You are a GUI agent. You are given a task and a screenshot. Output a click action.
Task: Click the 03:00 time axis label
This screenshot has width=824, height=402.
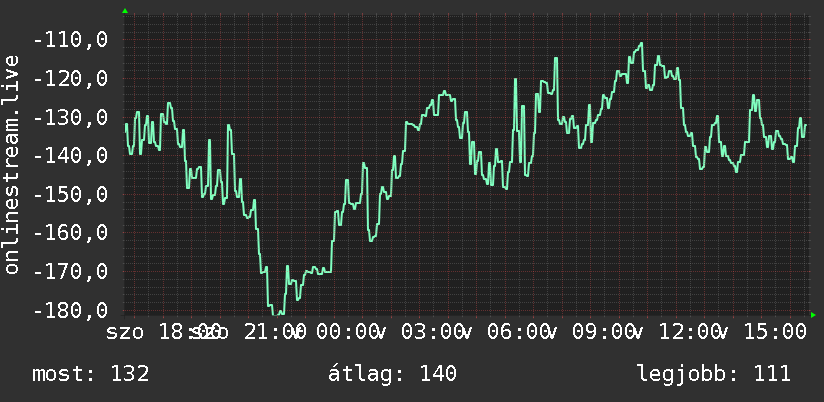(x=432, y=332)
